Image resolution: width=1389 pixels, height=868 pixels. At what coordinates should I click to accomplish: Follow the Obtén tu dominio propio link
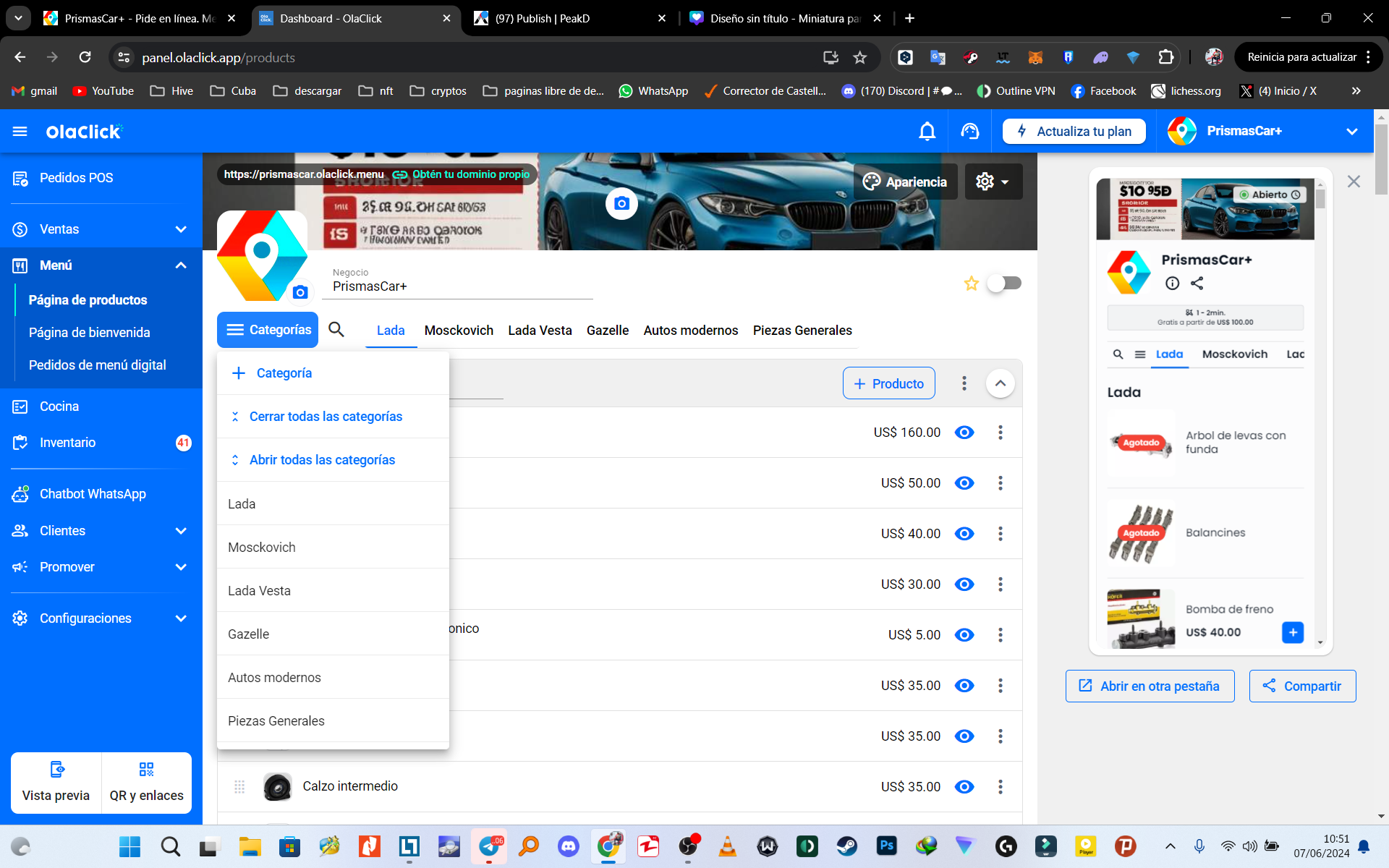point(462,174)
